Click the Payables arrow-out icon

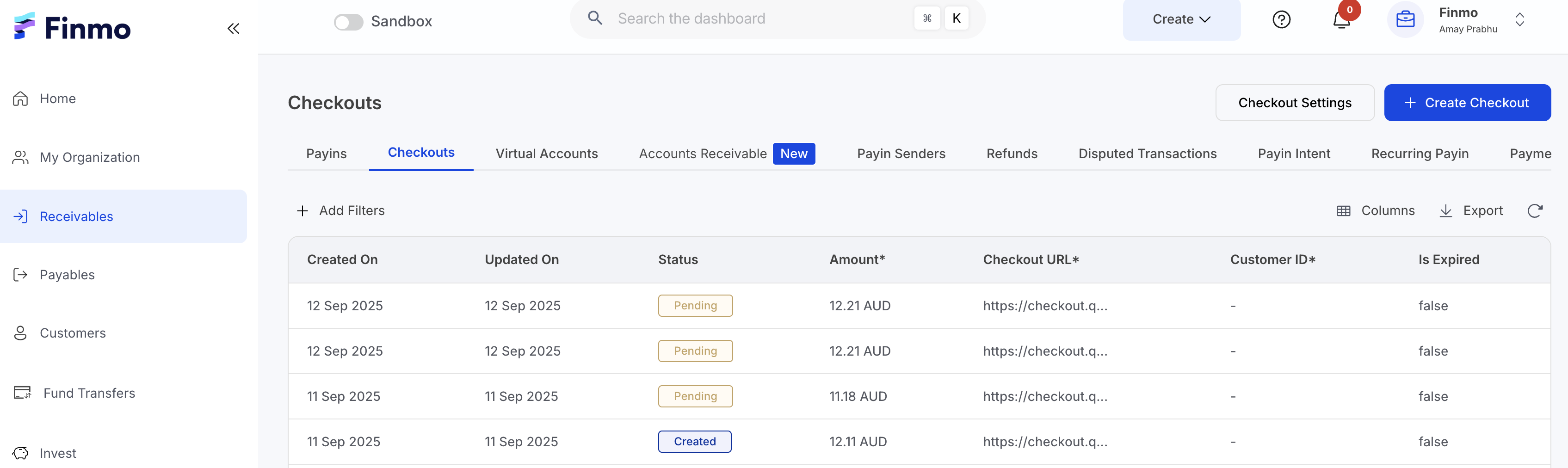pos(21,275)
